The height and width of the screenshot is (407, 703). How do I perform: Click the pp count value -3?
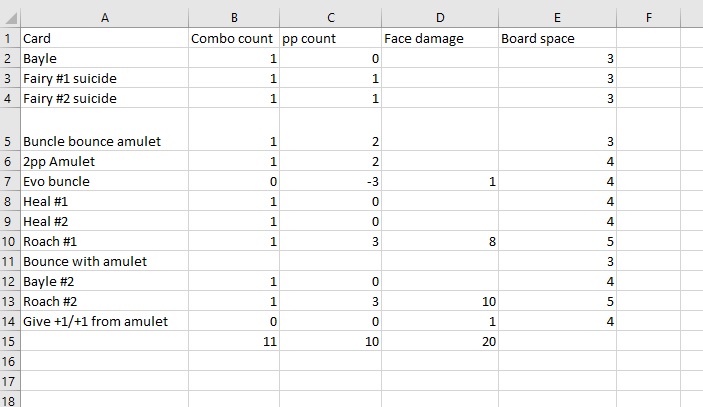[323, 181]
